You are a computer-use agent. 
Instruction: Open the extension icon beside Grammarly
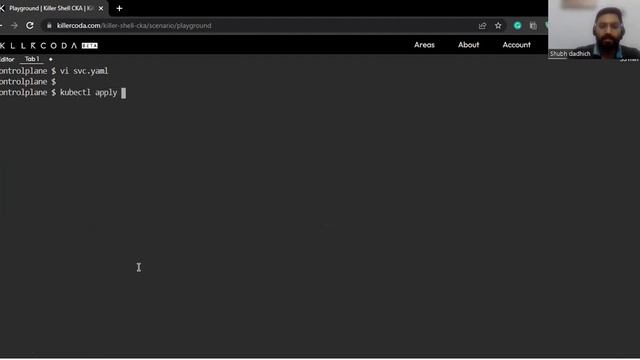pos(533,25)
